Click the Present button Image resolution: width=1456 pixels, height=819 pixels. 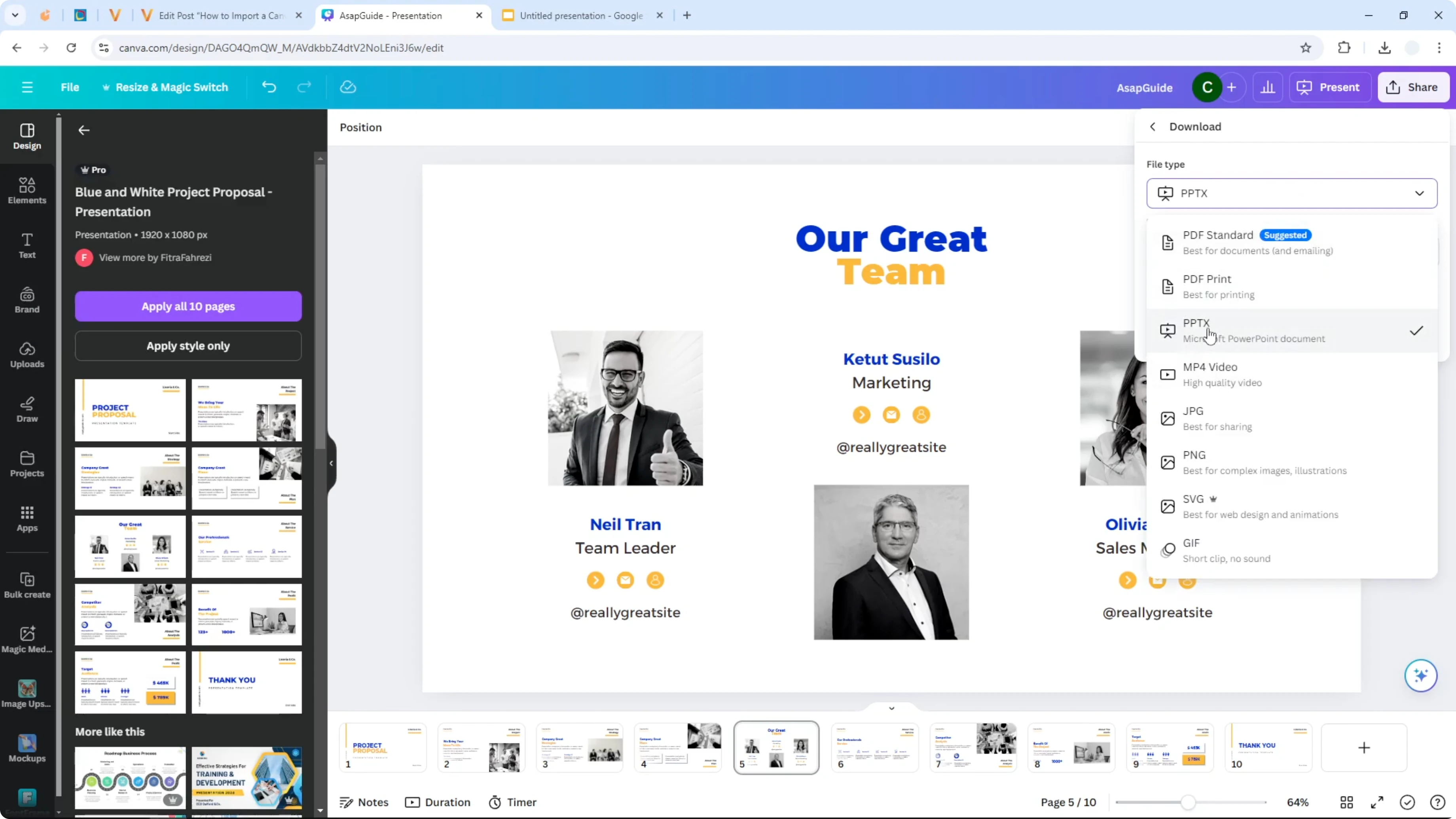coord(1330,87)
